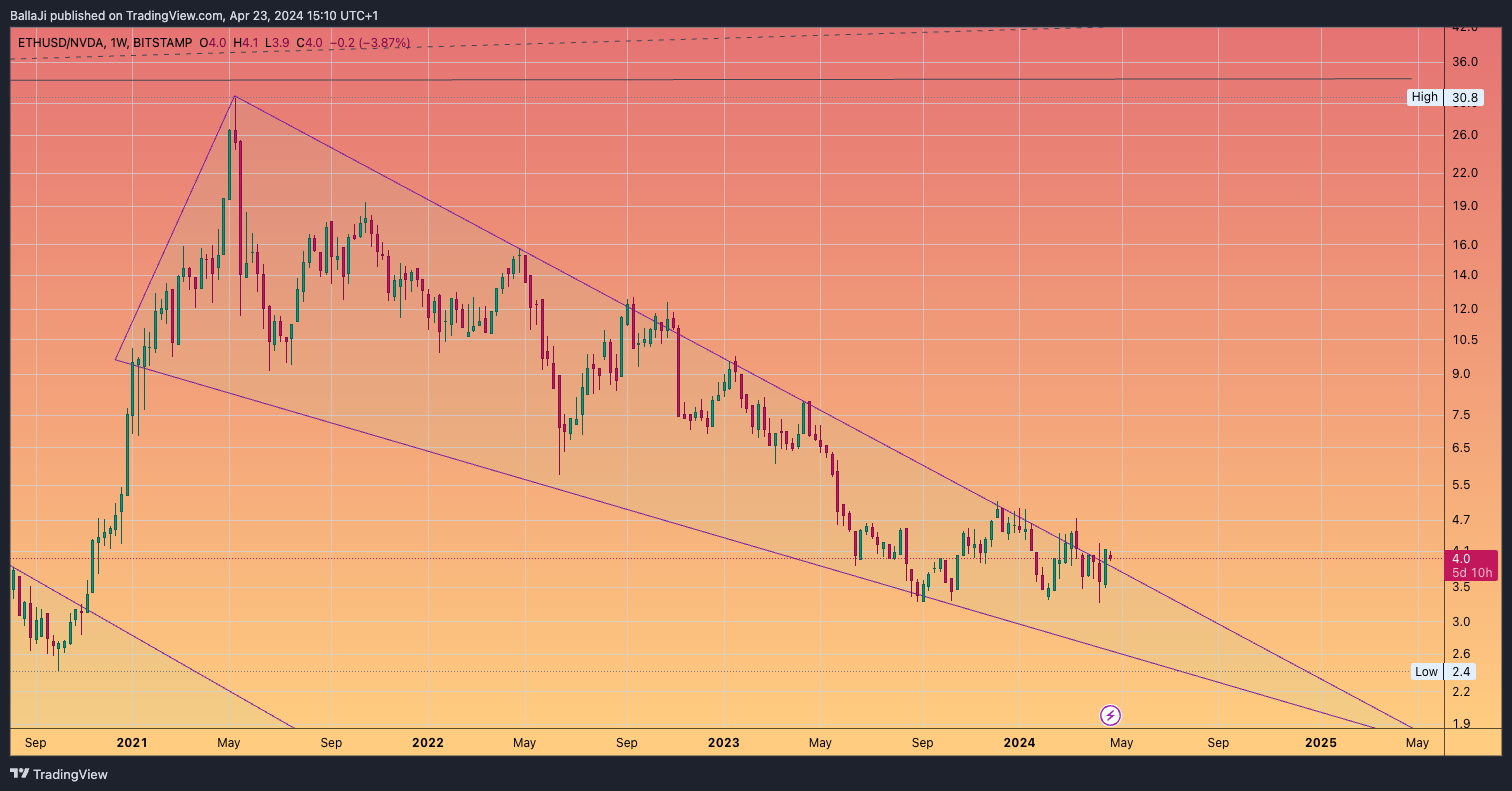Click the 7.5 price axis label

pos(1461,415)
